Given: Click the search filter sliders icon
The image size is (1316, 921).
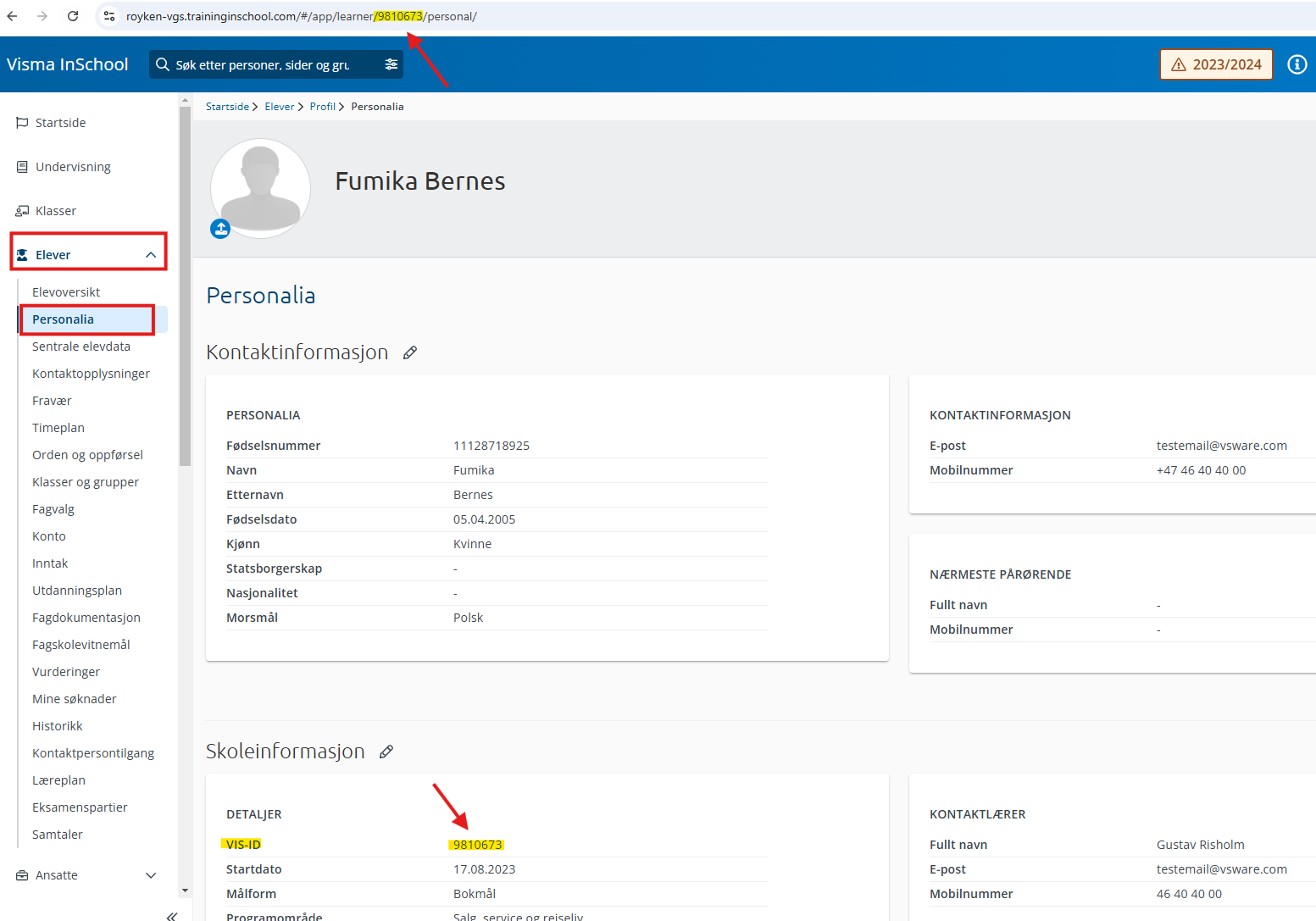Looking at the screenshot, I should tap(391, 64).
